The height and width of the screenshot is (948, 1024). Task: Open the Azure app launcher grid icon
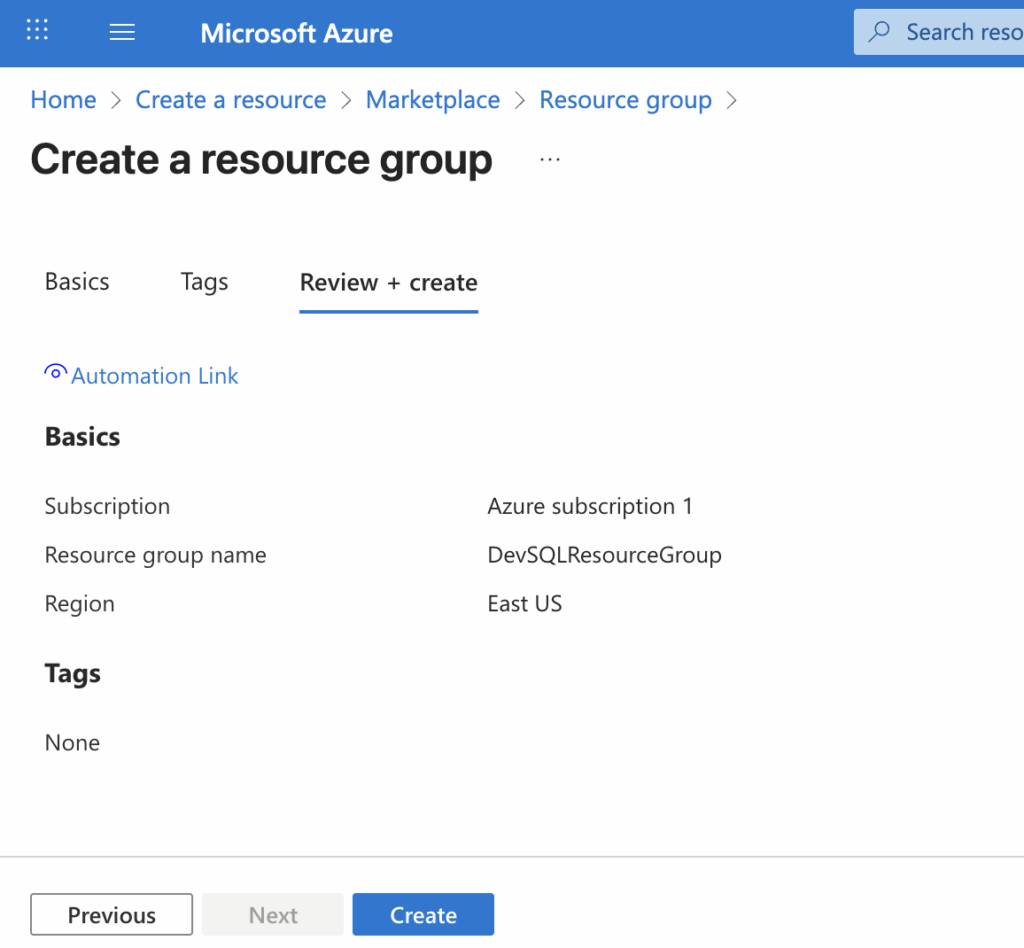coord(37,30)
